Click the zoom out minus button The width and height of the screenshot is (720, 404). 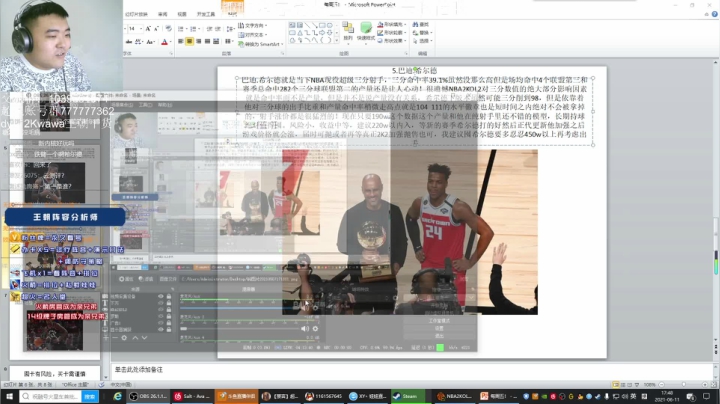click(662, 384)
